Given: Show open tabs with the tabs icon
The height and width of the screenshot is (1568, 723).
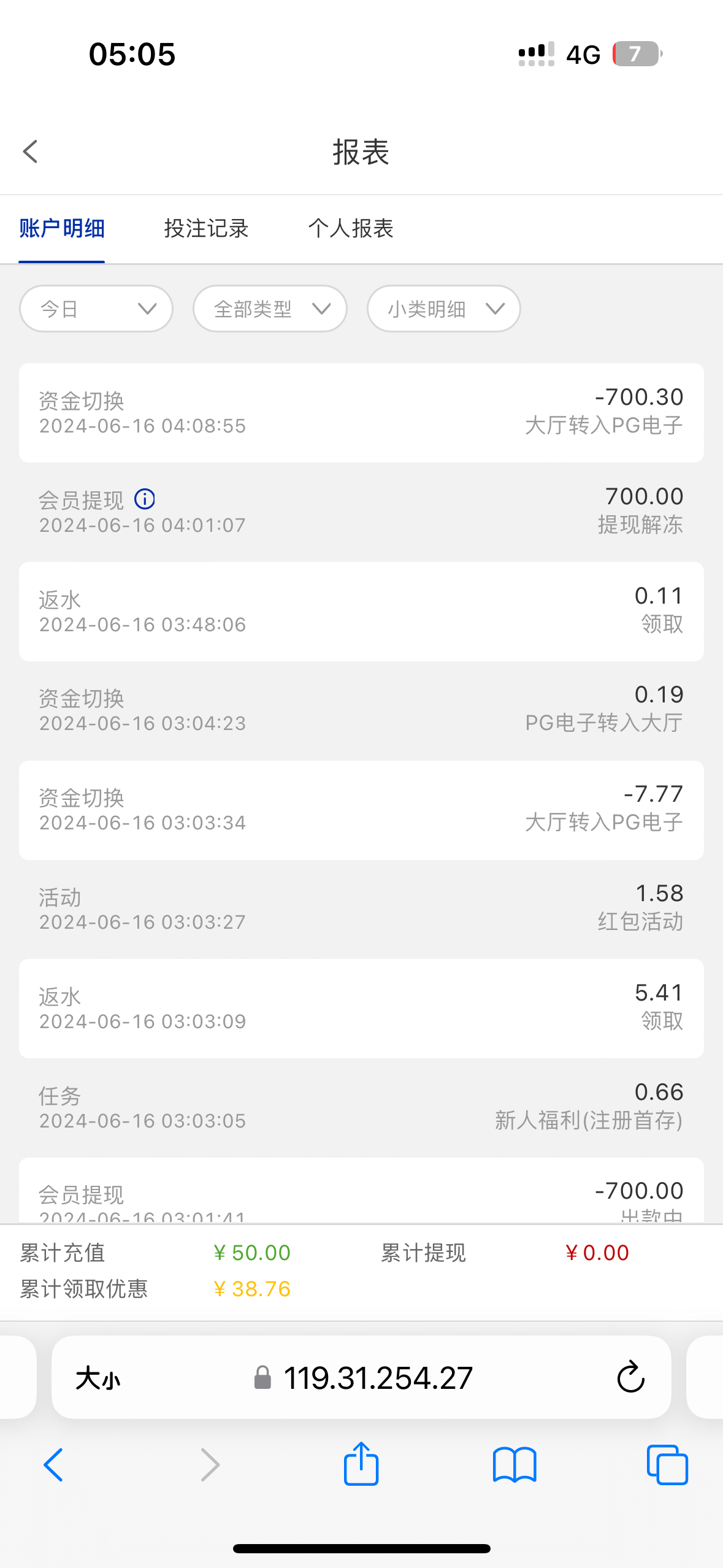Looking at the screenshot, I should click(667, 1464).
